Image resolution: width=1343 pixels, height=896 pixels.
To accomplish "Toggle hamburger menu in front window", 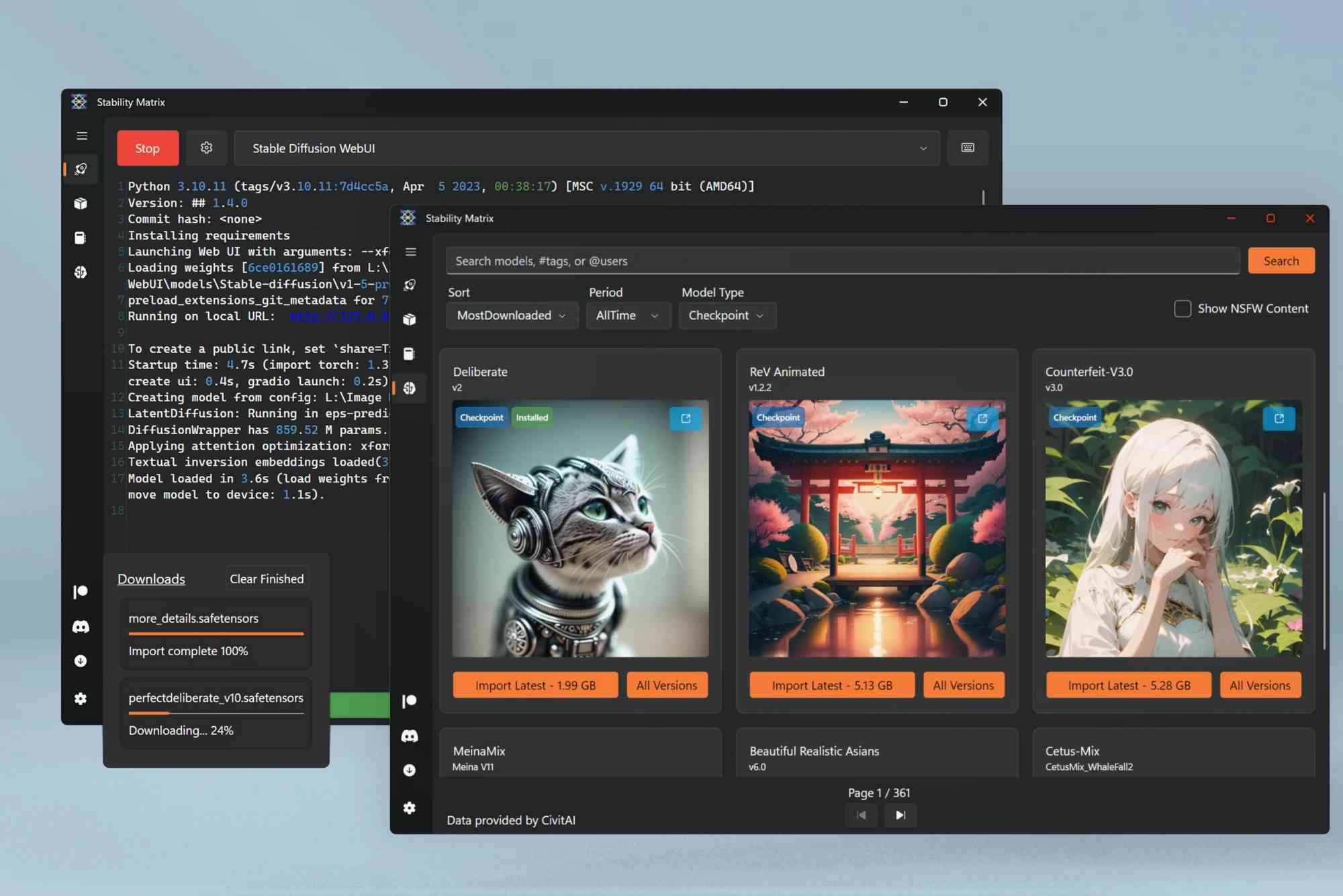I will point(411,252).
